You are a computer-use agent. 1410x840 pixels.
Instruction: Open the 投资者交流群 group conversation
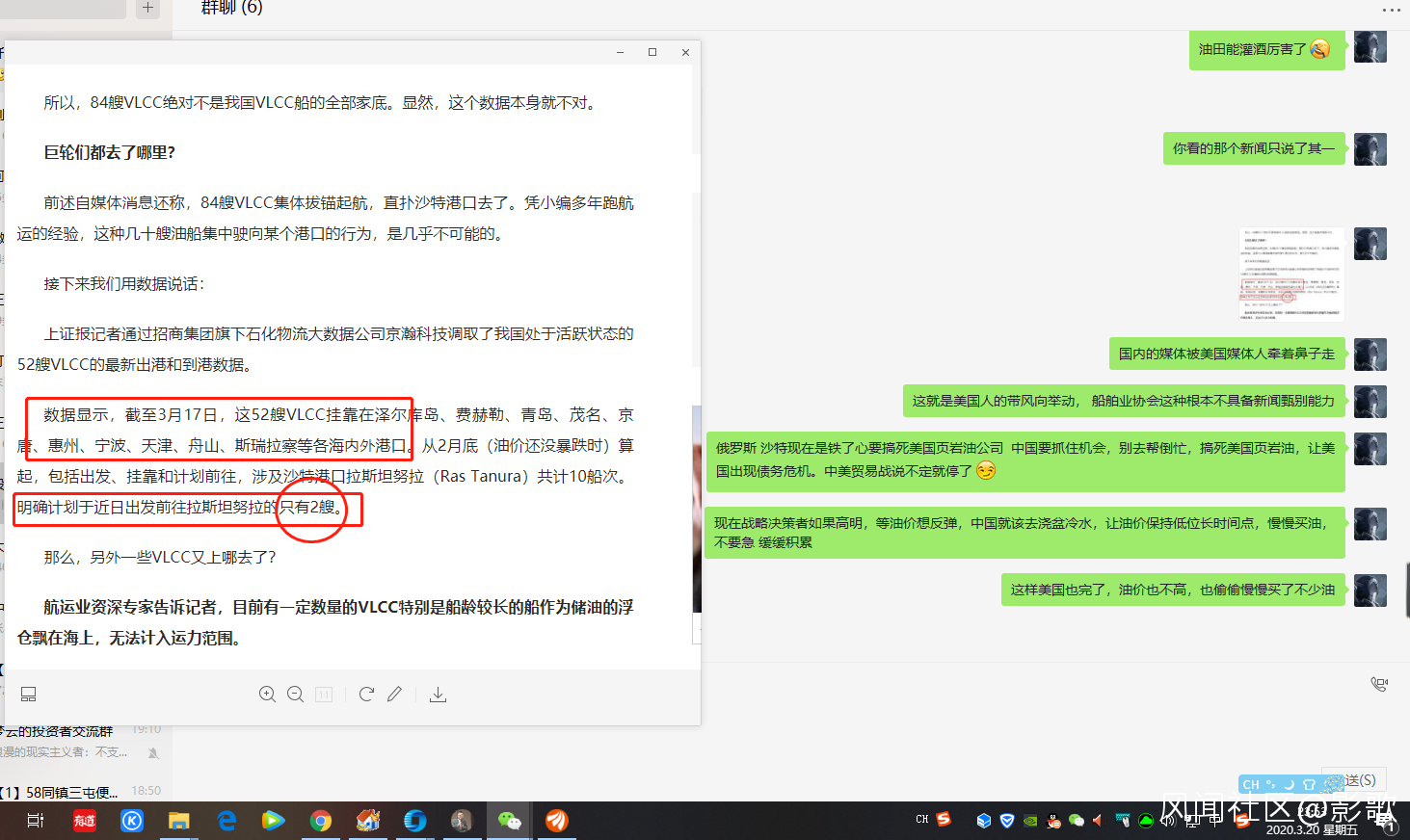tap(67, 740)
